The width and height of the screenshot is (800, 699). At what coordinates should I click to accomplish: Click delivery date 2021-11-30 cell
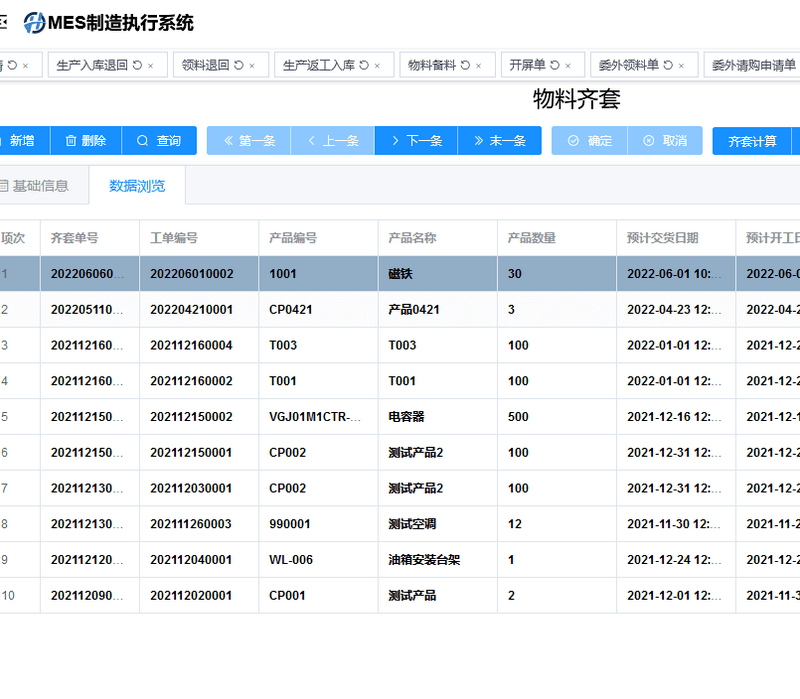point(674,524)
